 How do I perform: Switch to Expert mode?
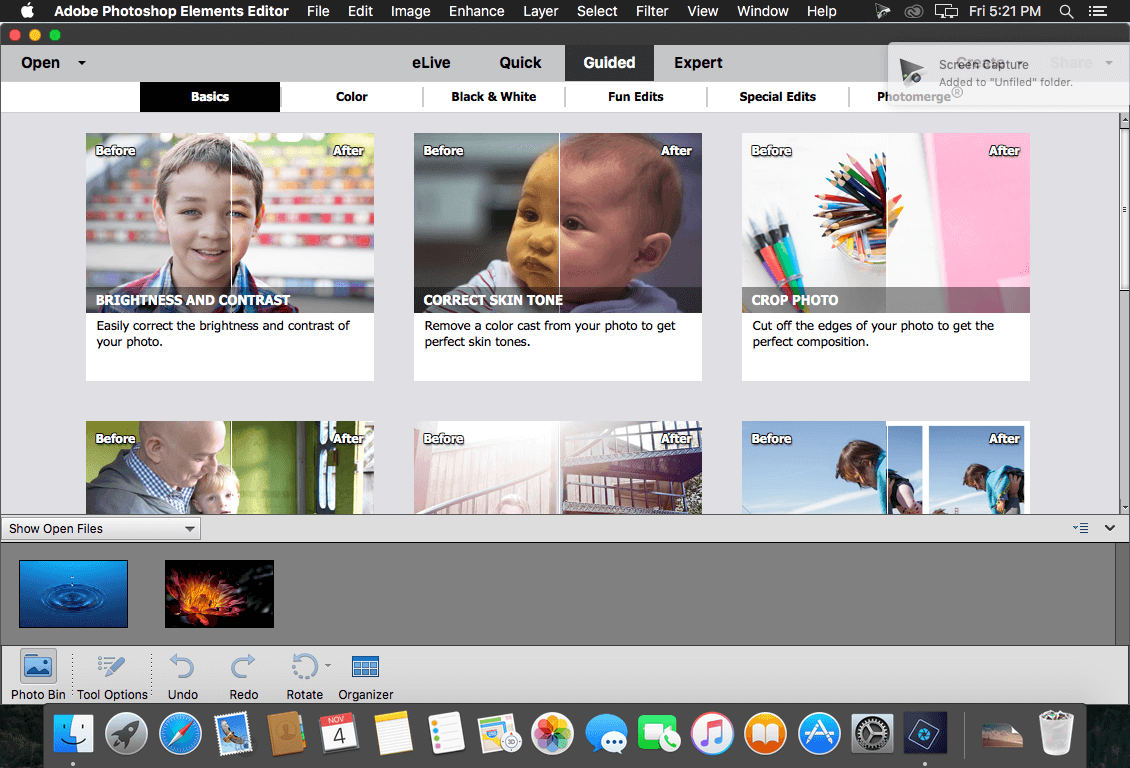698,63
